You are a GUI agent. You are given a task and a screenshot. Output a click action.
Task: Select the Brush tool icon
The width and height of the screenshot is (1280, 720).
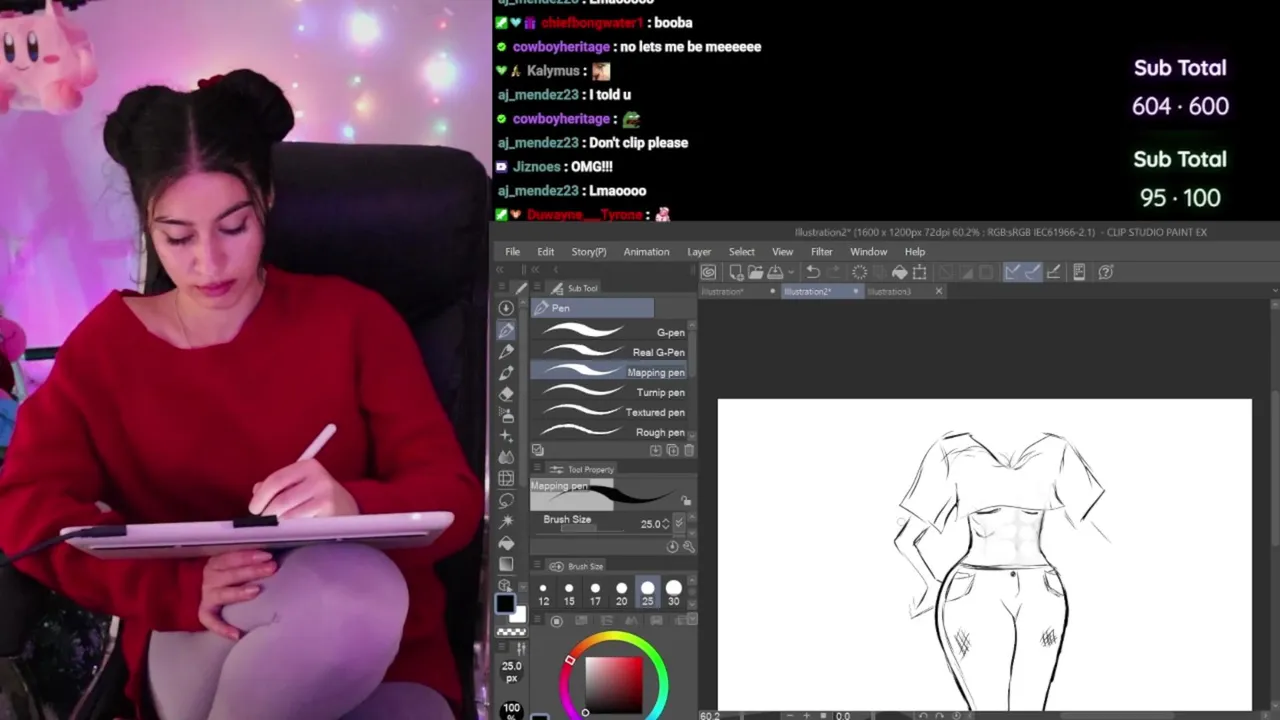506,372
